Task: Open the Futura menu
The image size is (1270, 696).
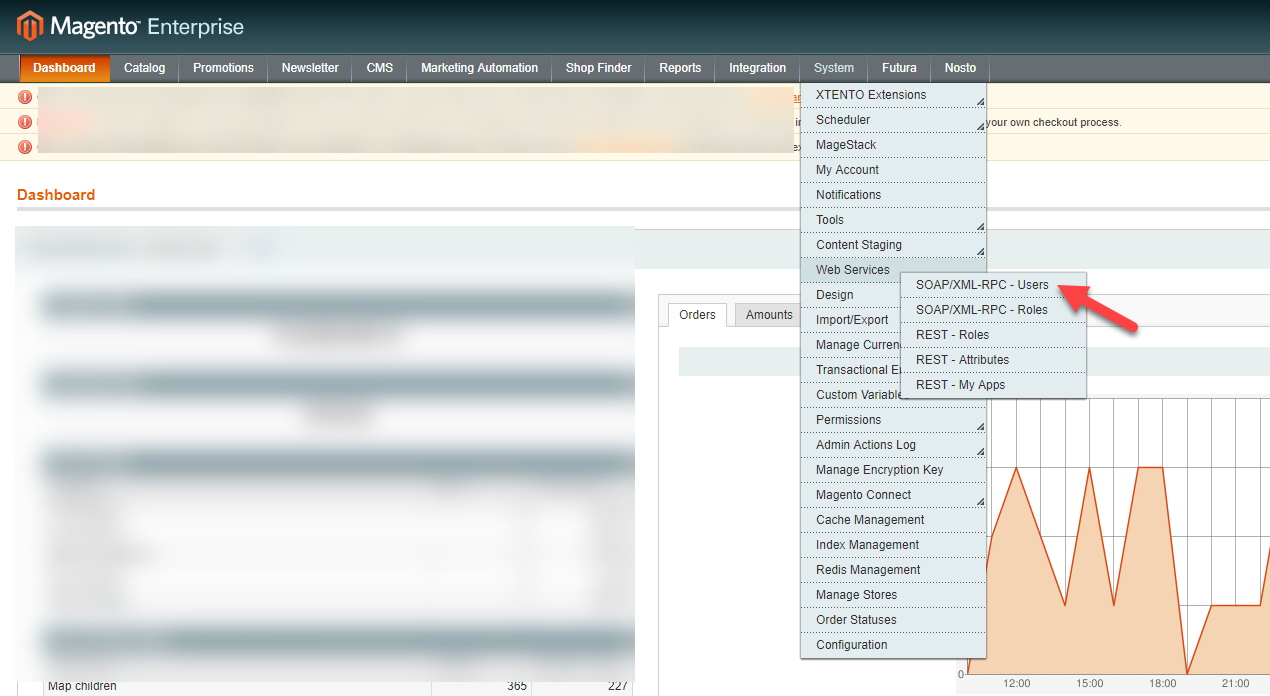Action: (899, 68)
